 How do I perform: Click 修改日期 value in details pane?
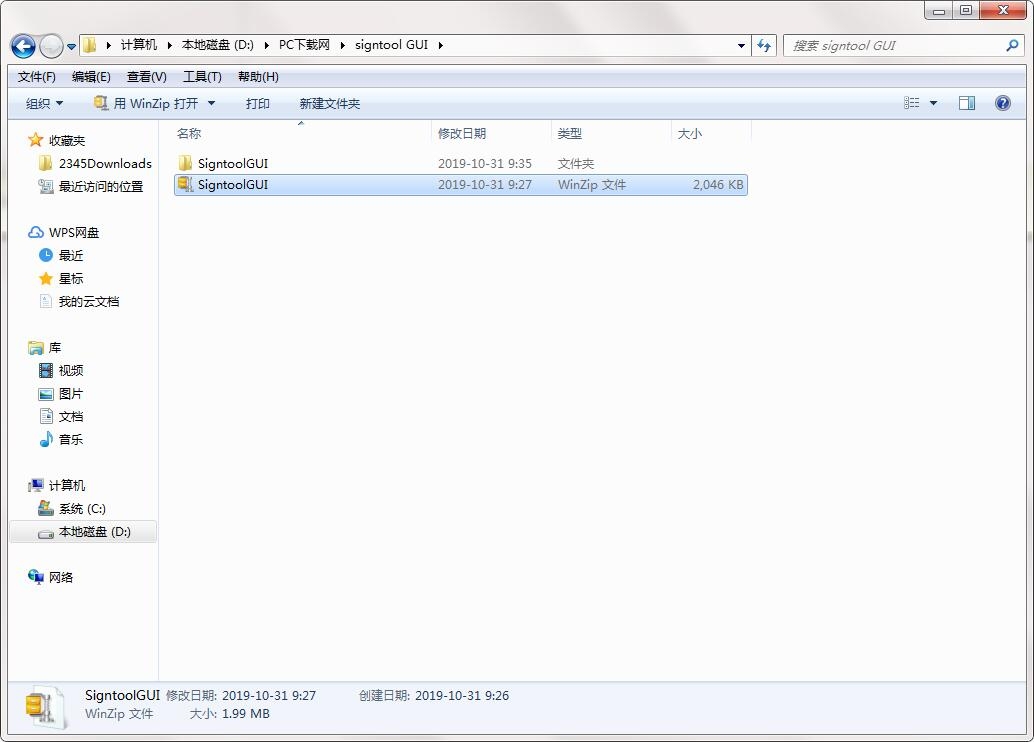click(x=268, y=695)
